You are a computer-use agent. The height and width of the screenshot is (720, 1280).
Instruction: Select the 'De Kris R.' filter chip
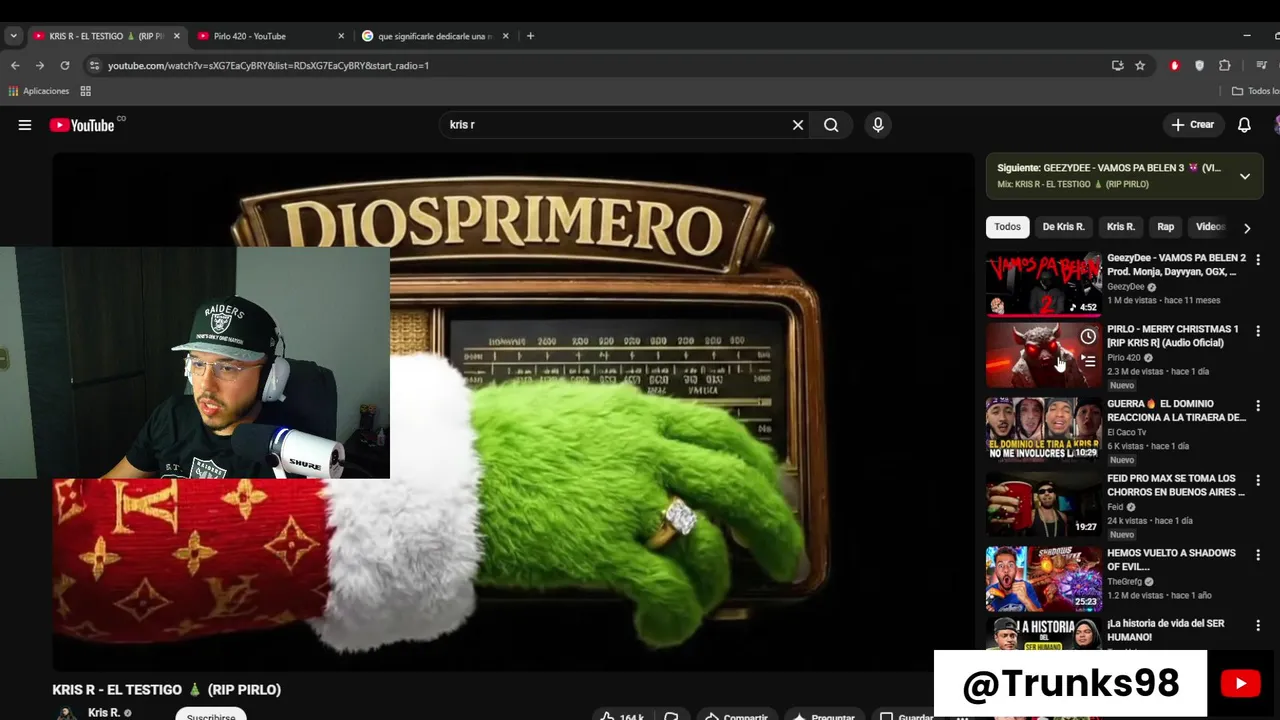(1063, 227)
